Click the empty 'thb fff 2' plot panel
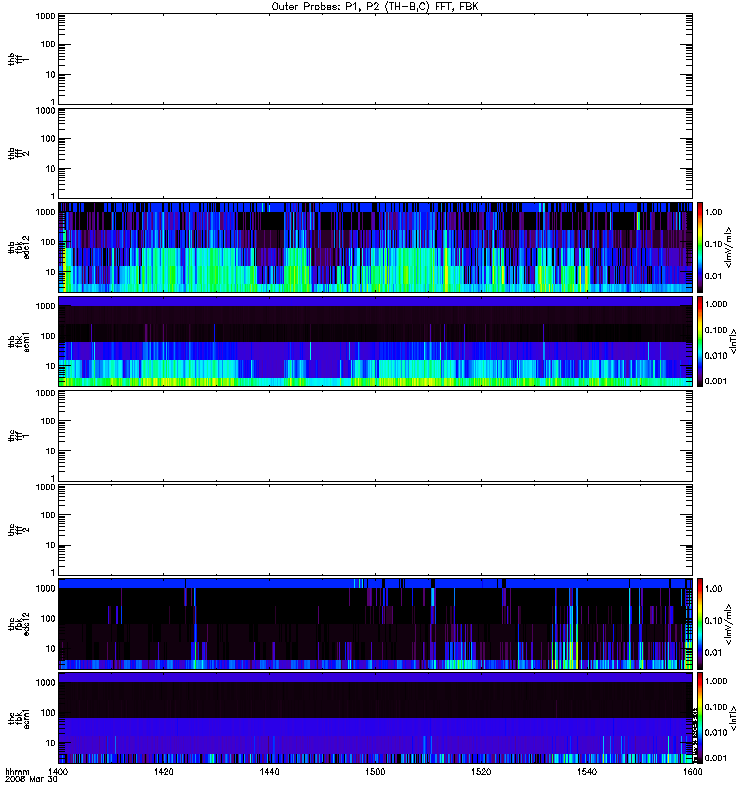 [376, 153]
